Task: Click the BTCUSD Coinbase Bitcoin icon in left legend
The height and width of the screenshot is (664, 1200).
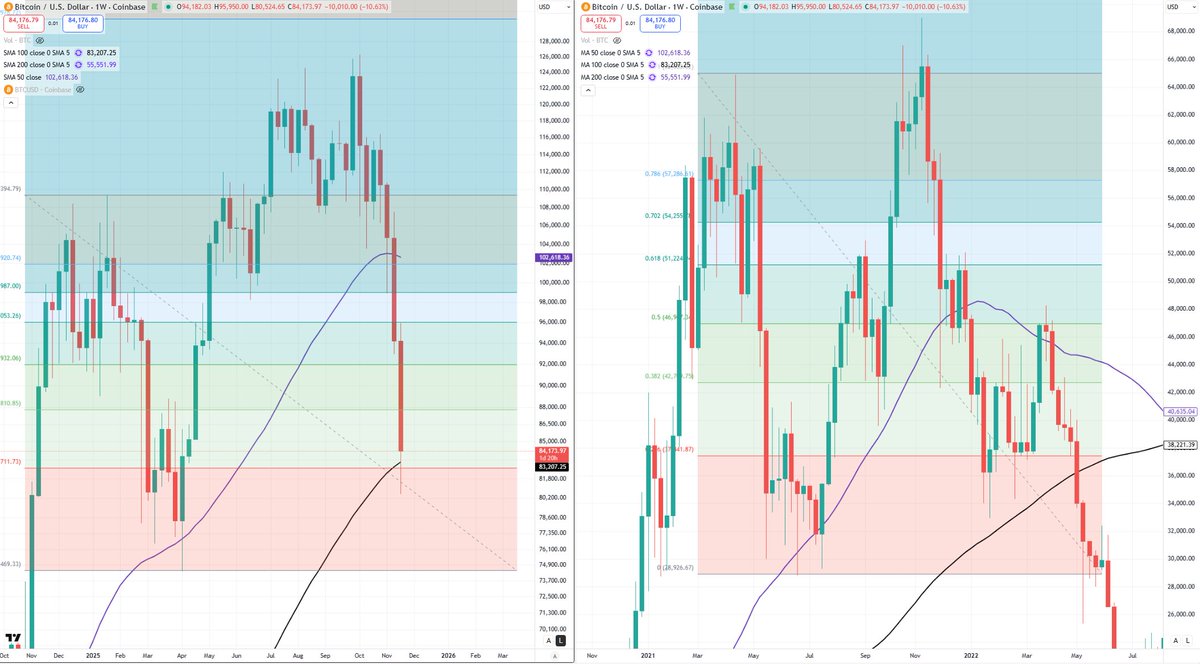Action: click(8, 89)
